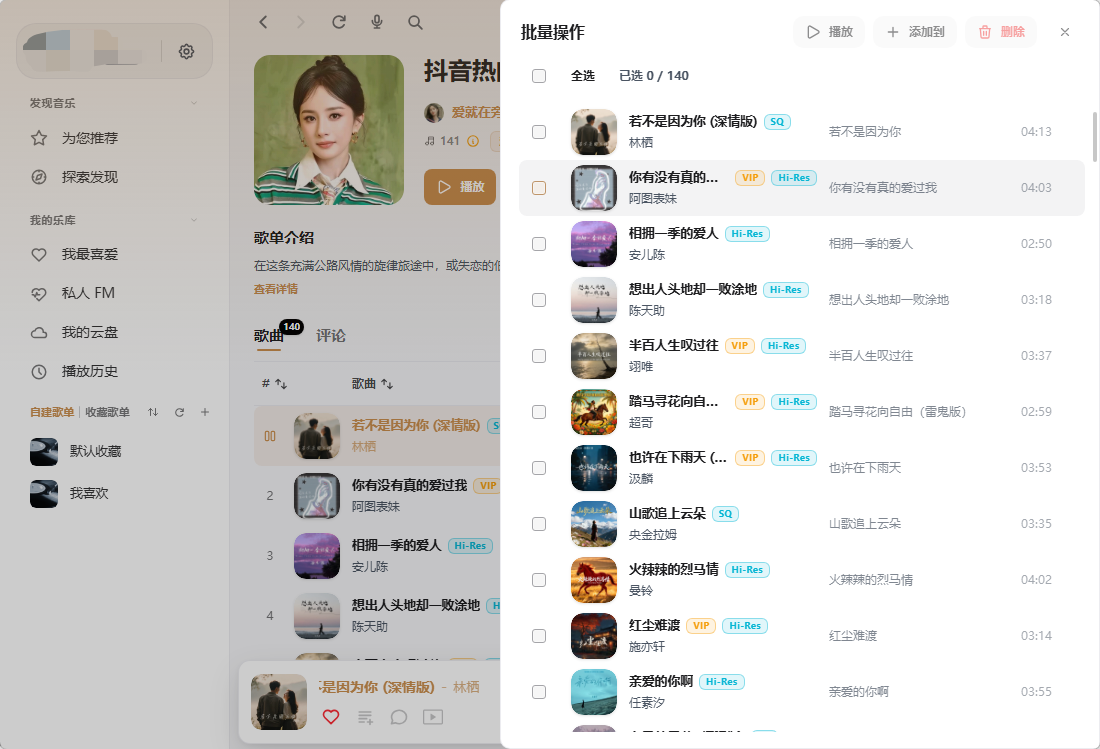1100x749 pixels.
Task: Open the video icon in player bar
Action: coord(433,717)
